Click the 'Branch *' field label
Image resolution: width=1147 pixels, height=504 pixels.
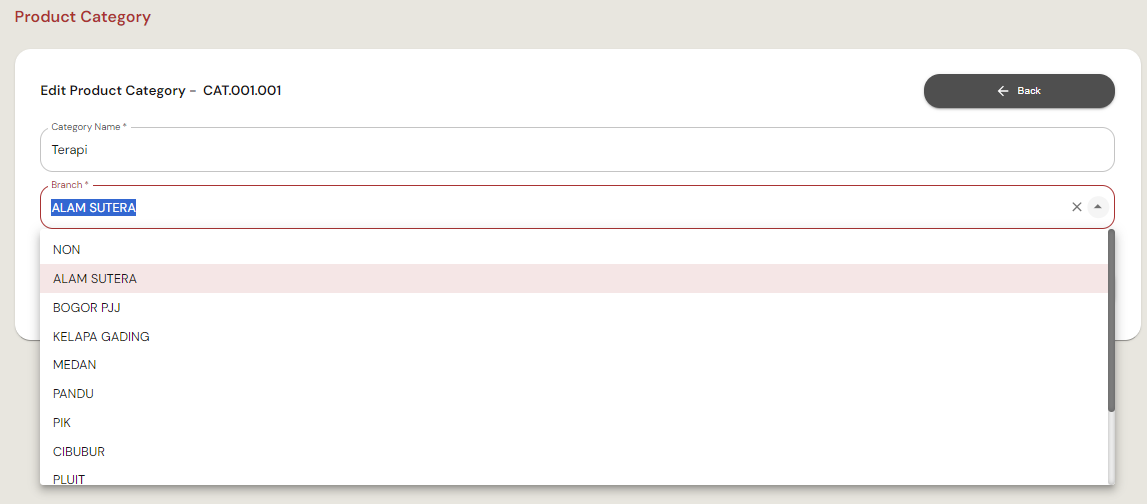70,185
